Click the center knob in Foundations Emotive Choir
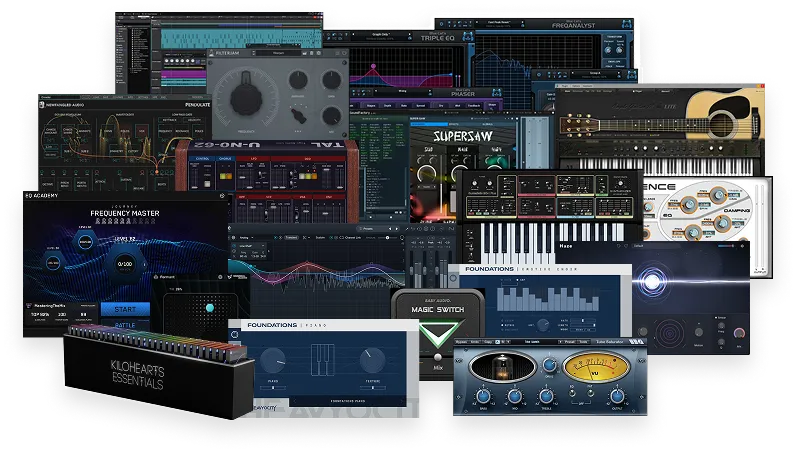The image size is (797, 454). tap(543, 324)
